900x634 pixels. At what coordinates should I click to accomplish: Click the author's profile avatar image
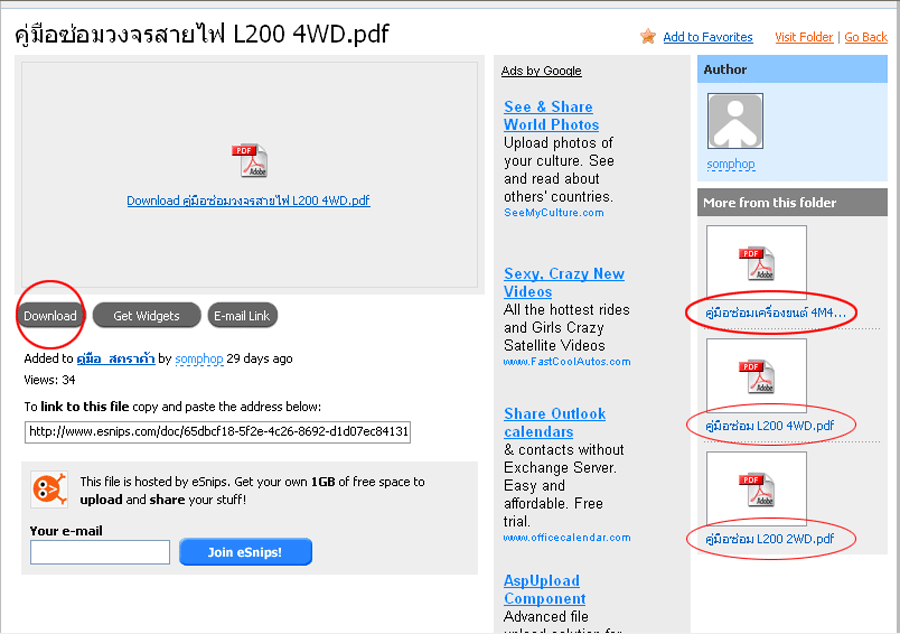click(735, 121)
